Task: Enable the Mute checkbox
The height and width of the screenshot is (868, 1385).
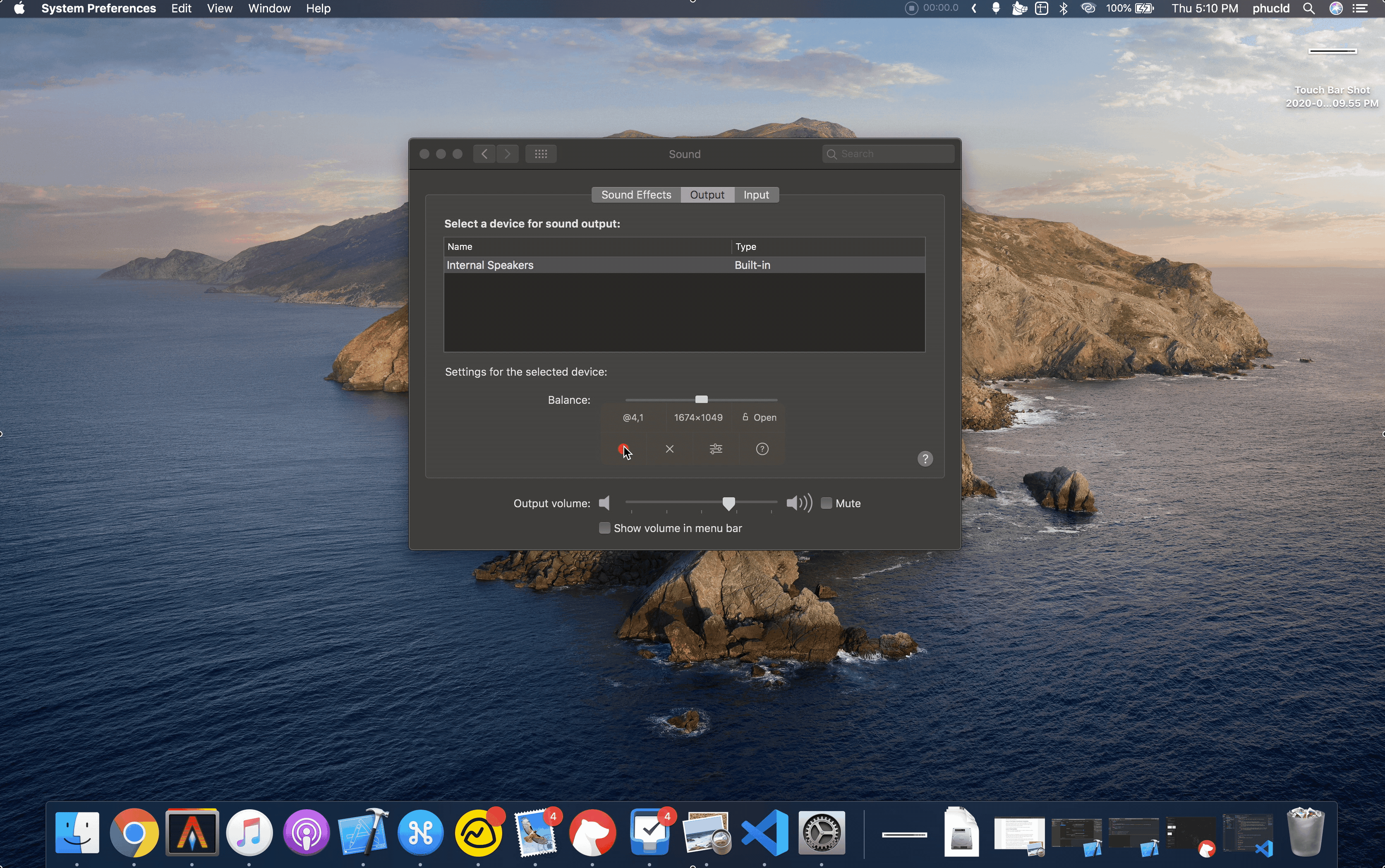Action: pyautogui.click(x=827, y=504)
